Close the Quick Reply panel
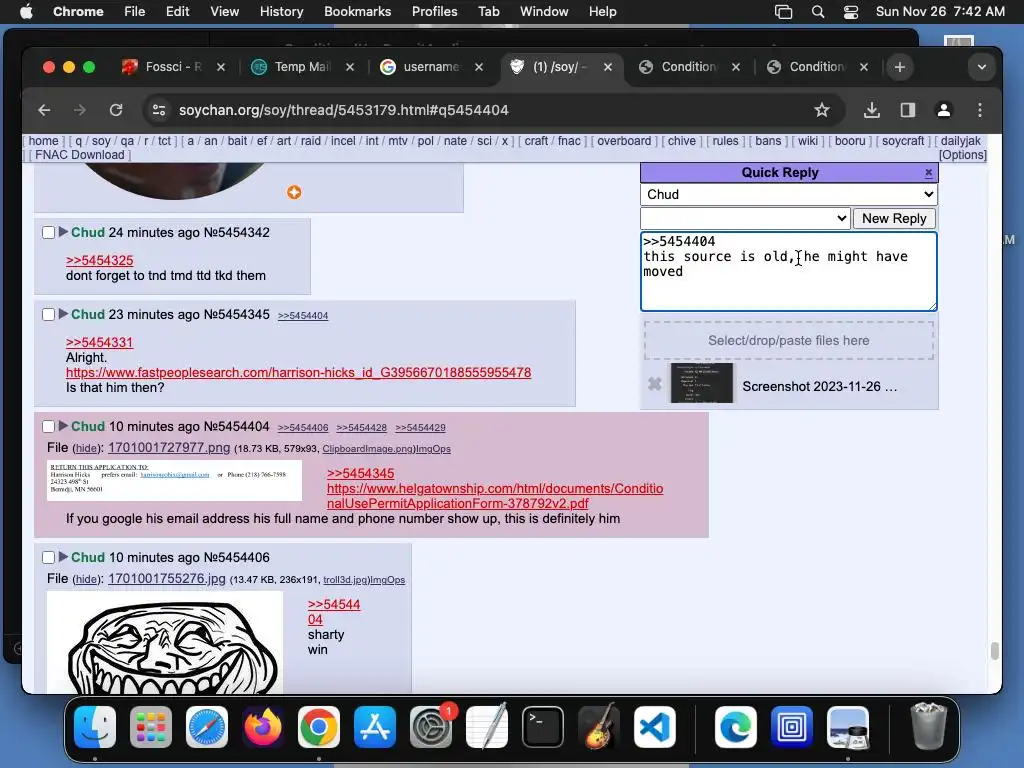Viewport: 1024px width, 768px height. tap(928, 172)
